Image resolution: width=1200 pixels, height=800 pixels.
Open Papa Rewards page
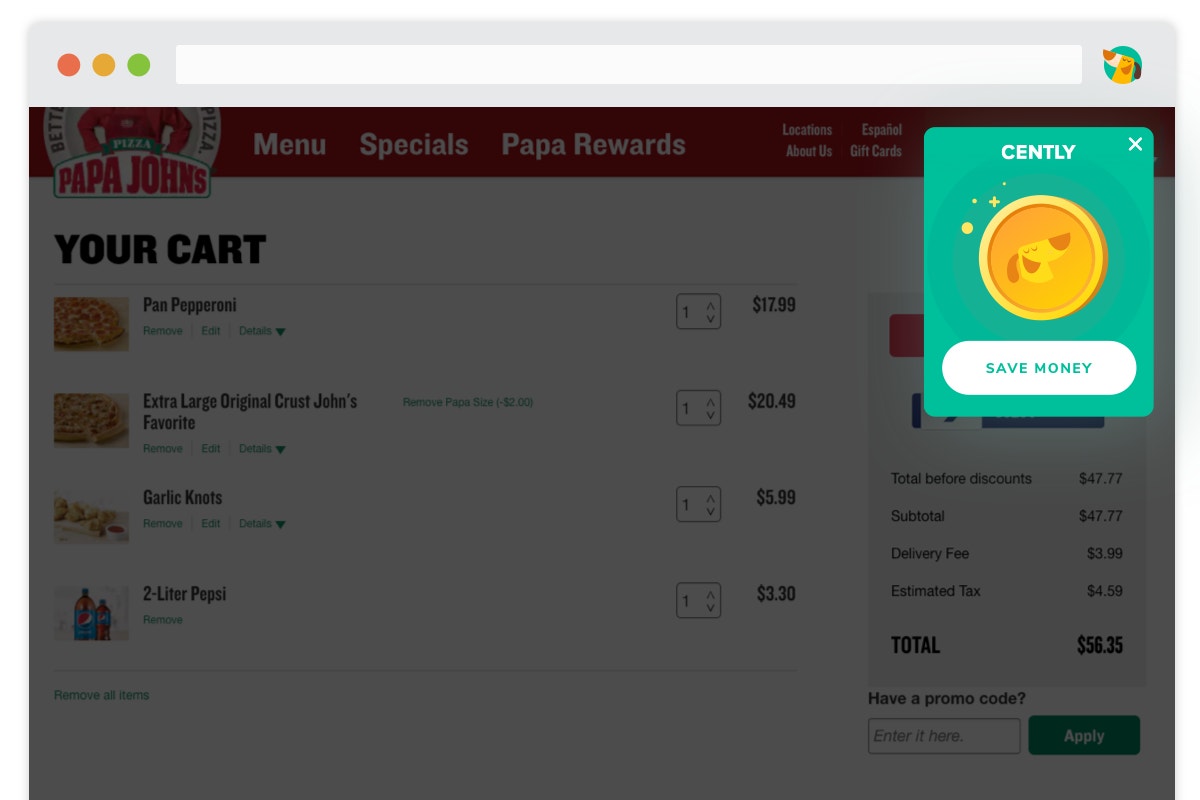tap(593, 144)
